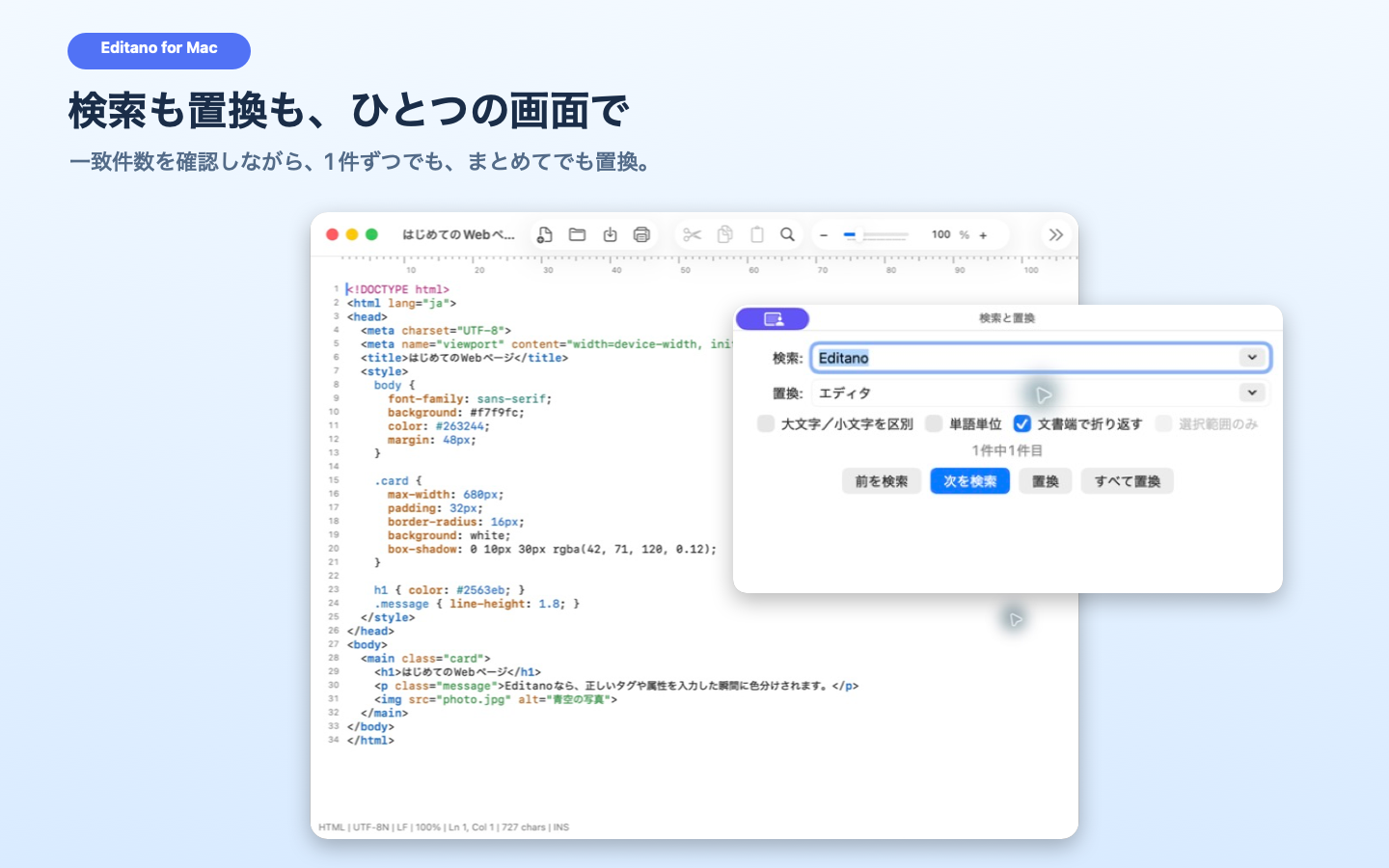
Task: Click the <main class="card"> line
Action: (x=425, y=659)
